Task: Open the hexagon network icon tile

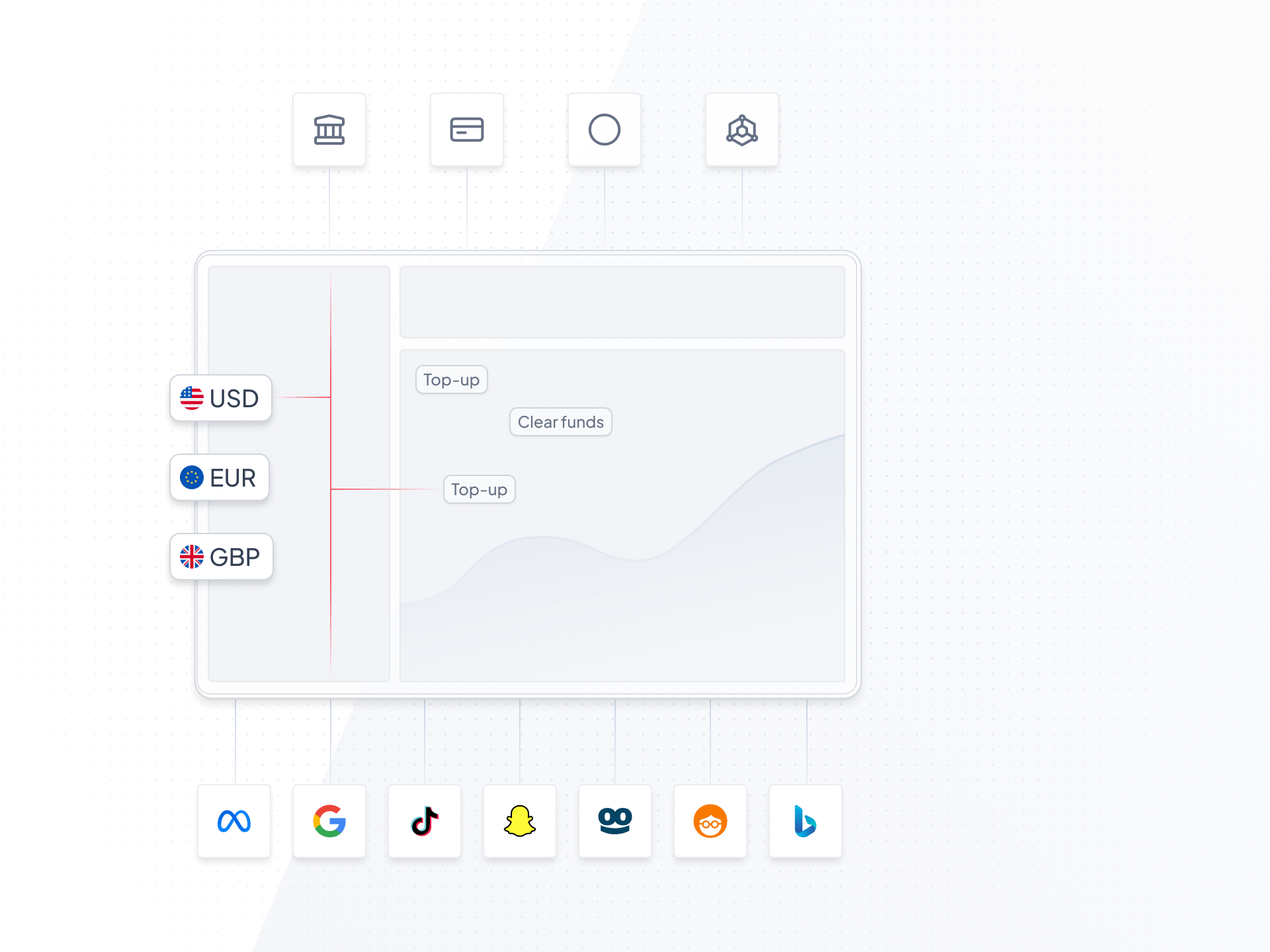Action: click(x=742, y=130)
